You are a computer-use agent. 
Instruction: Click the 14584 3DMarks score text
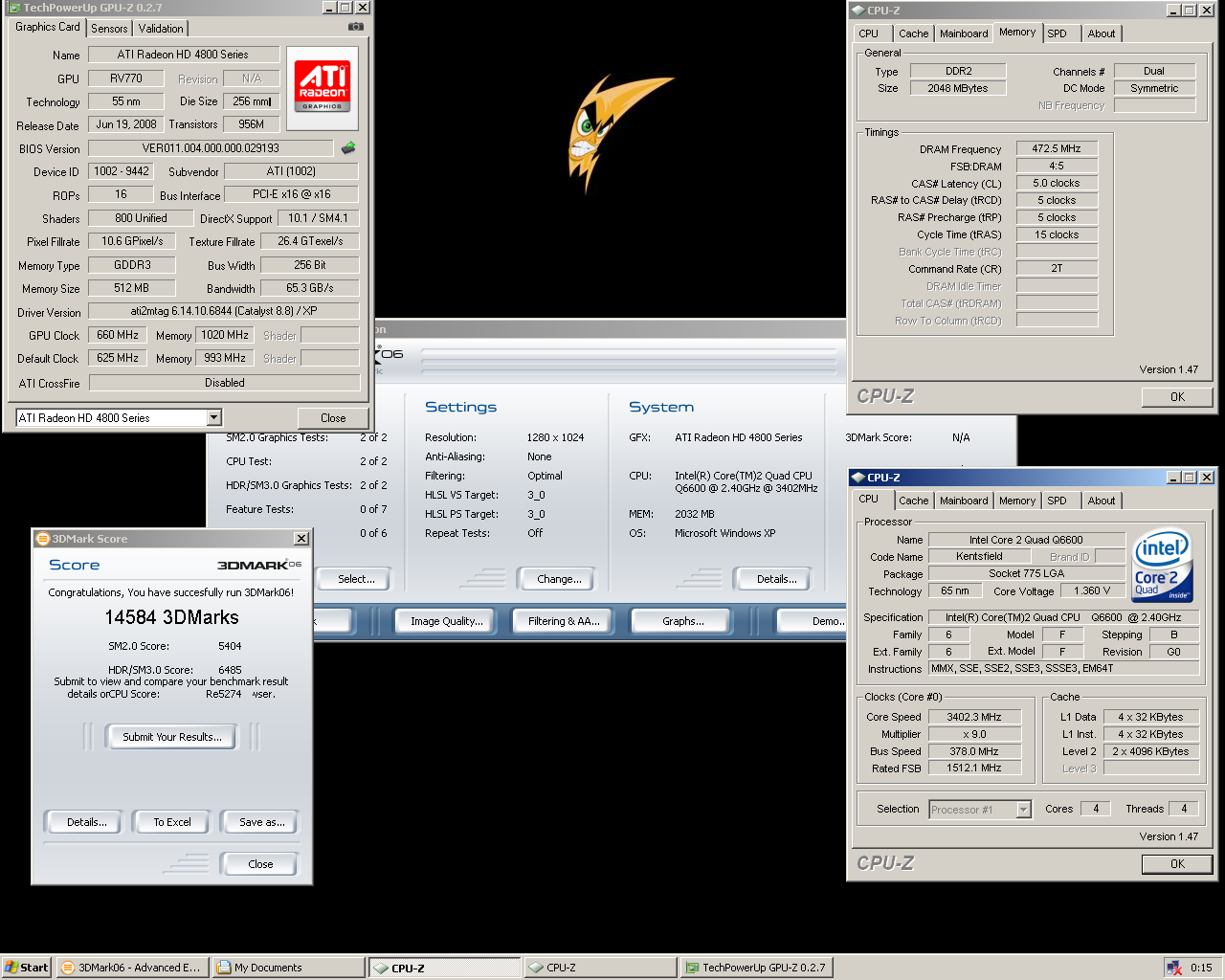coord(172,617)
